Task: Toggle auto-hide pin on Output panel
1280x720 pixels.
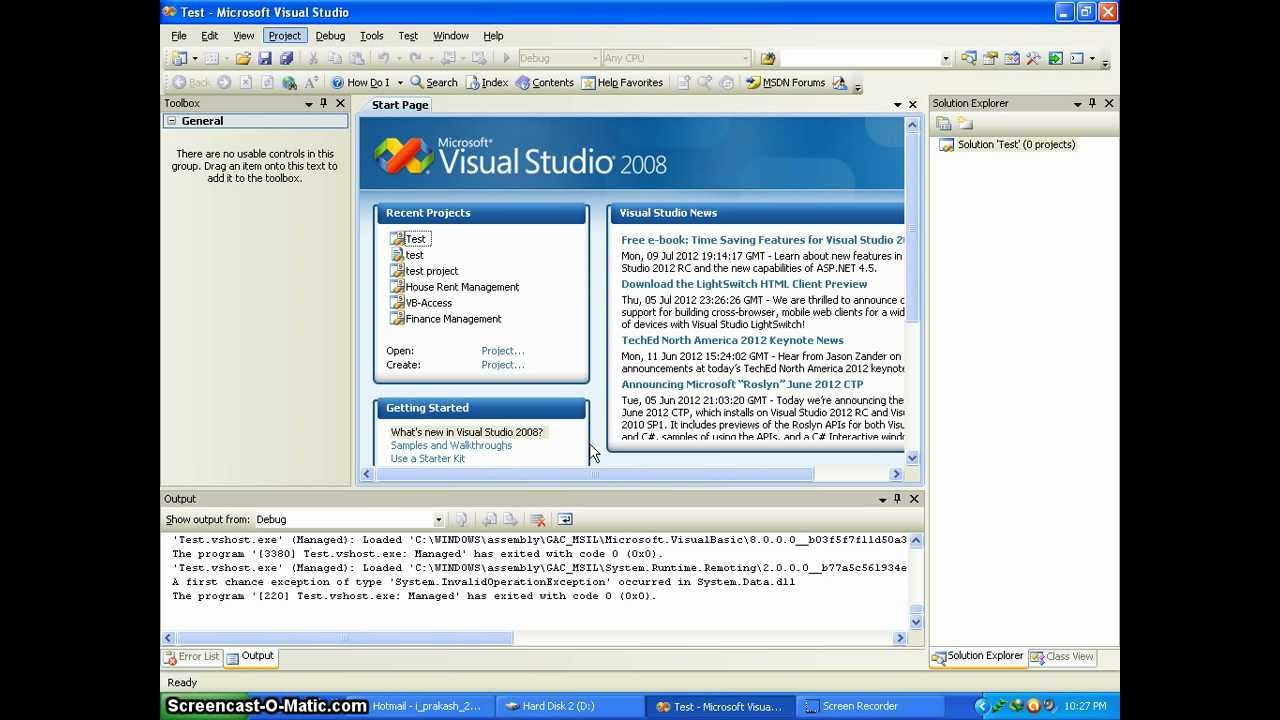Action: click(897, 499)
